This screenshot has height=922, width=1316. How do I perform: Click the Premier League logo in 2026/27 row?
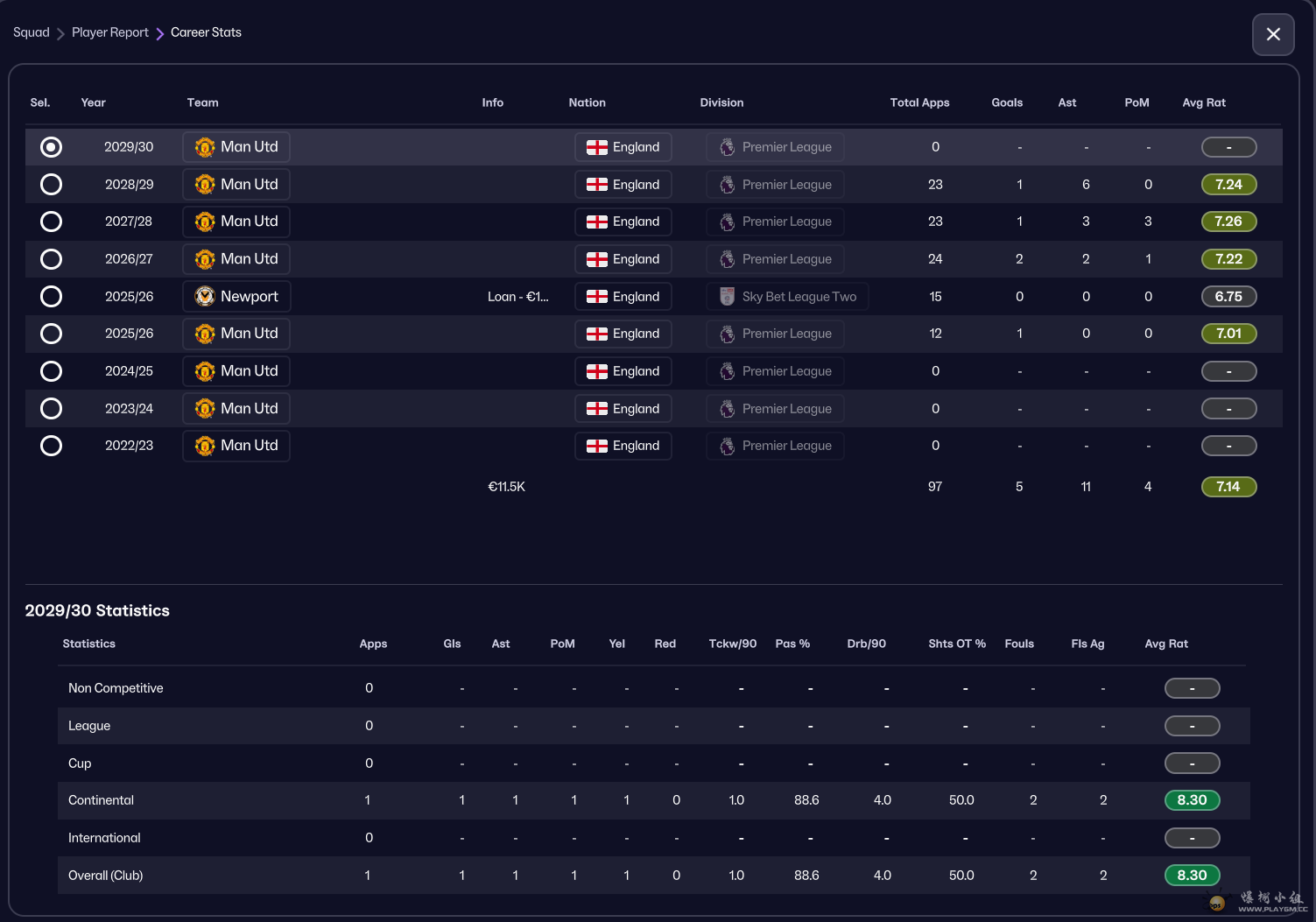point(727,259)
